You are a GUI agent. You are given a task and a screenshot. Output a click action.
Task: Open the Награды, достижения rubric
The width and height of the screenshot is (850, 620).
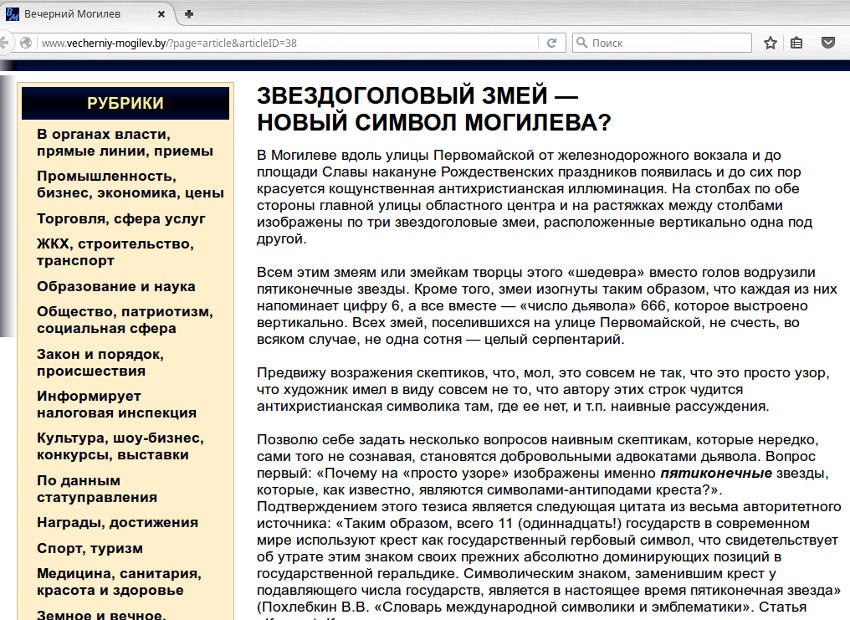(117, 522)
